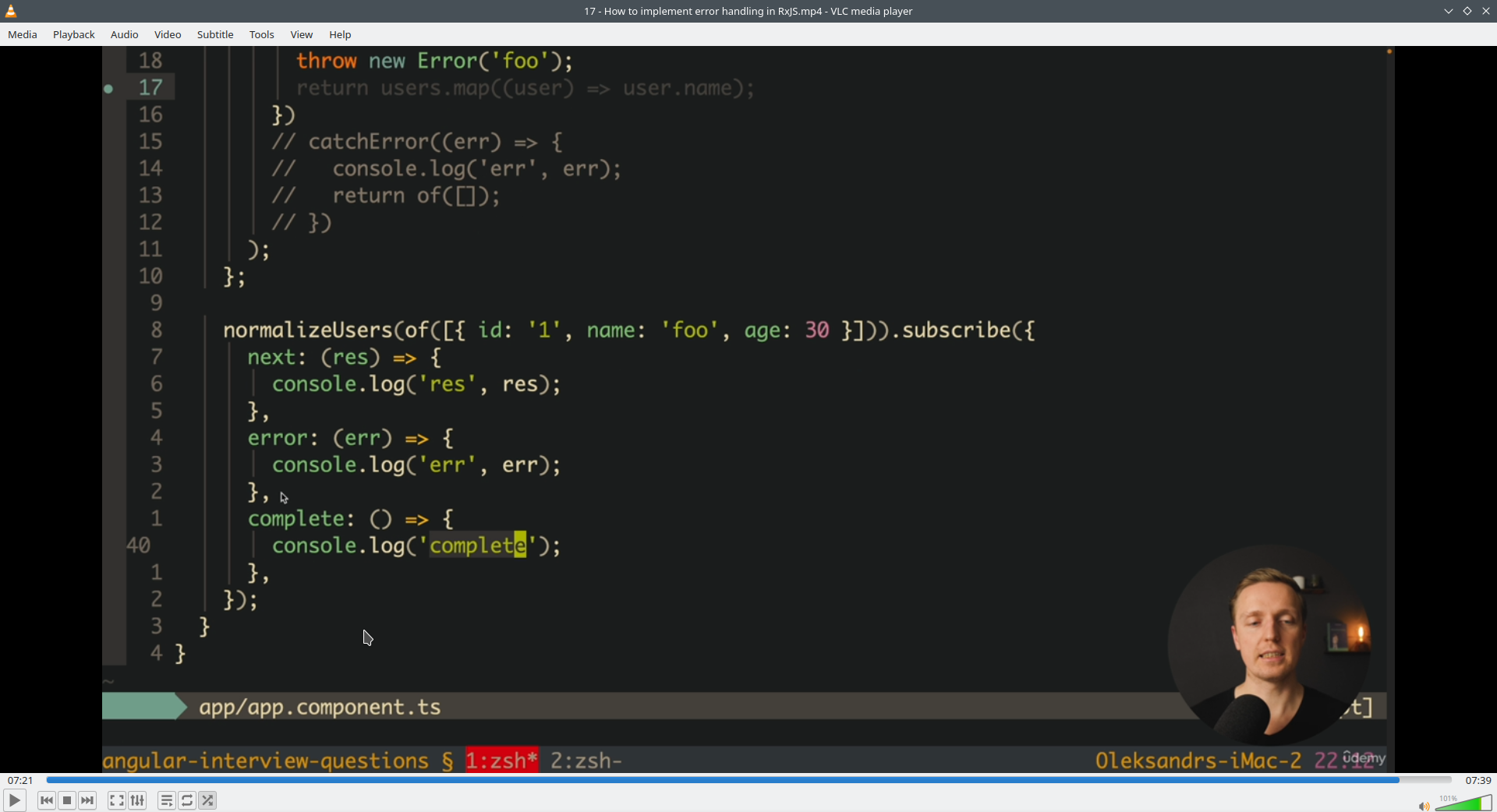Screen dimensions: 1497x812
Task: Open the Media menu
Action: (x=23, y=34)
